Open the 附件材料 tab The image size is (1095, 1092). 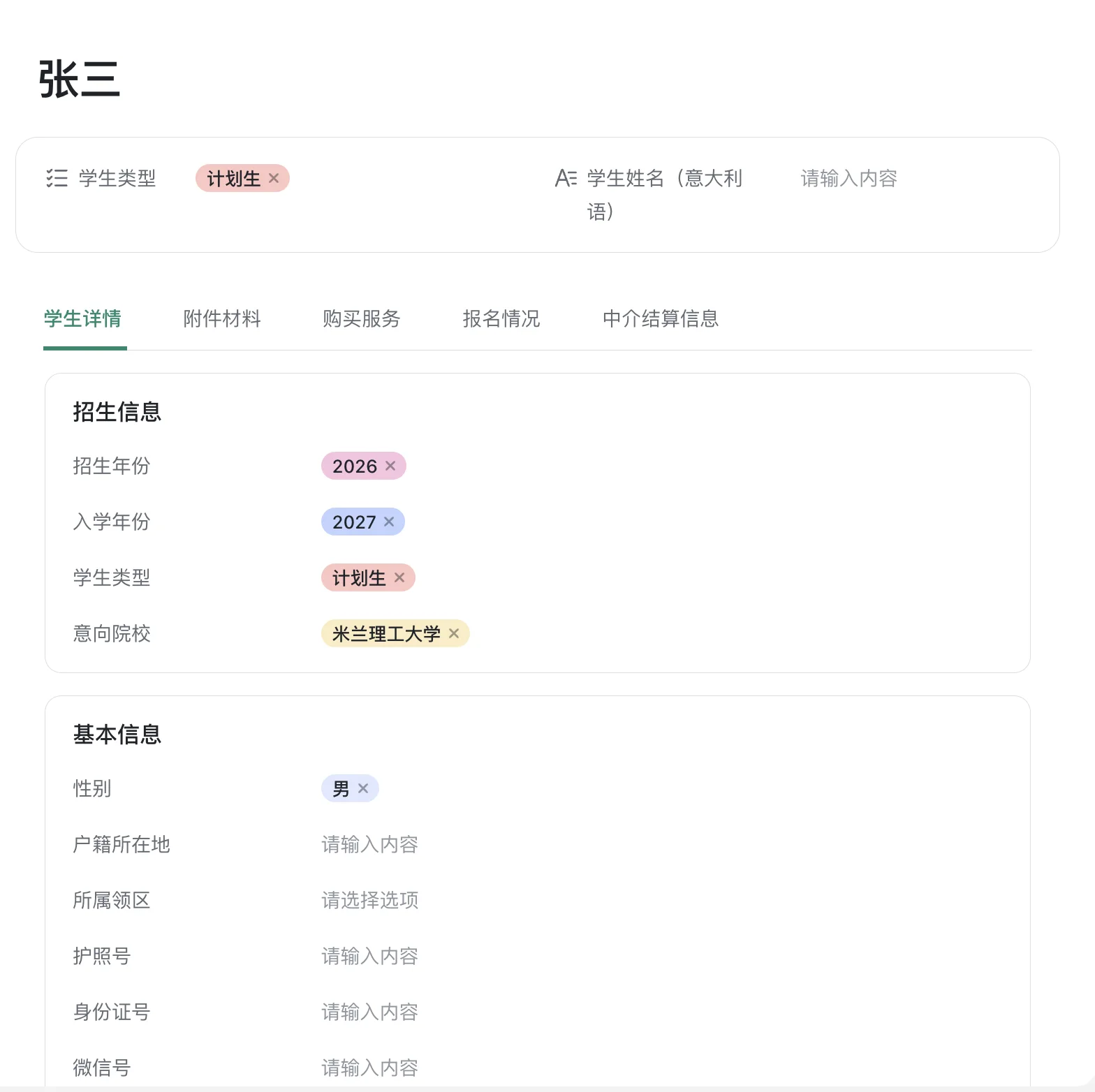(222, 319)
